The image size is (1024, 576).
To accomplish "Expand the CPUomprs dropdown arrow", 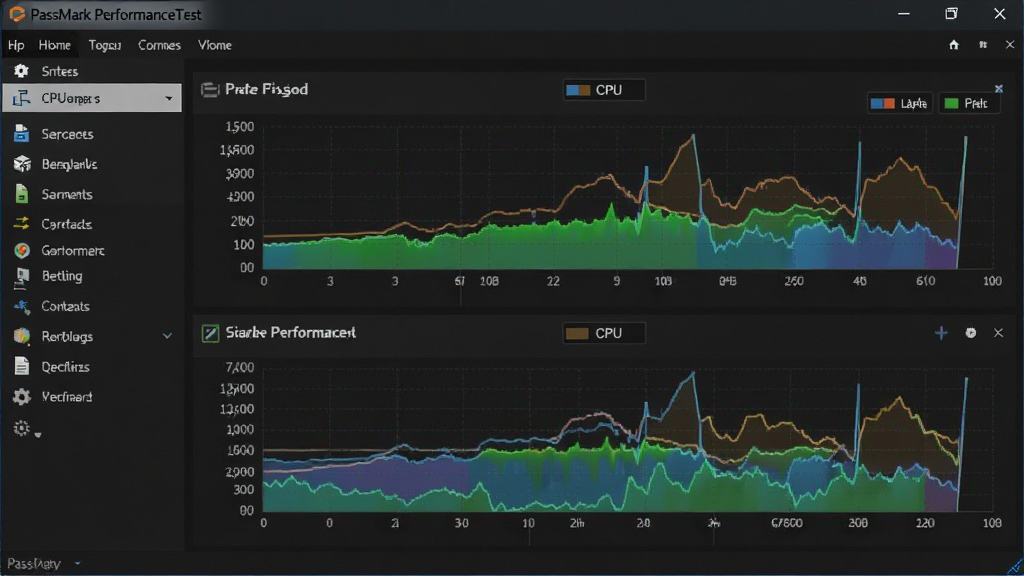I will pyautogui.click(x=168, y=99).
